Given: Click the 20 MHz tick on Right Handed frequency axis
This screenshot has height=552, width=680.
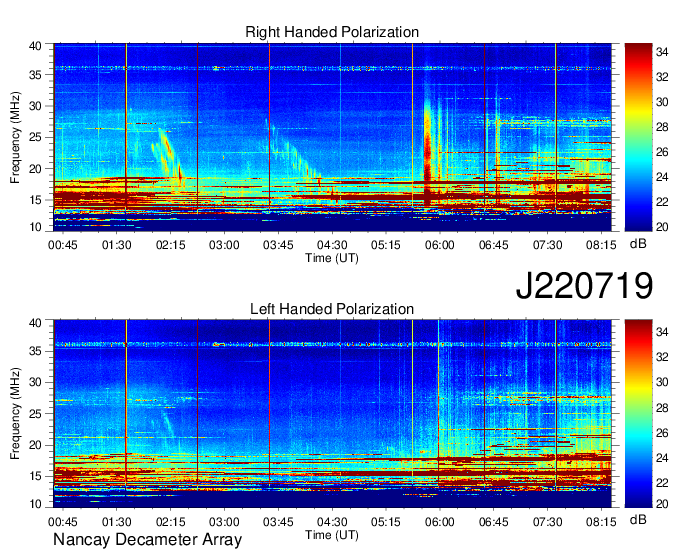Looking at the screenshot, I should [35, 169].
